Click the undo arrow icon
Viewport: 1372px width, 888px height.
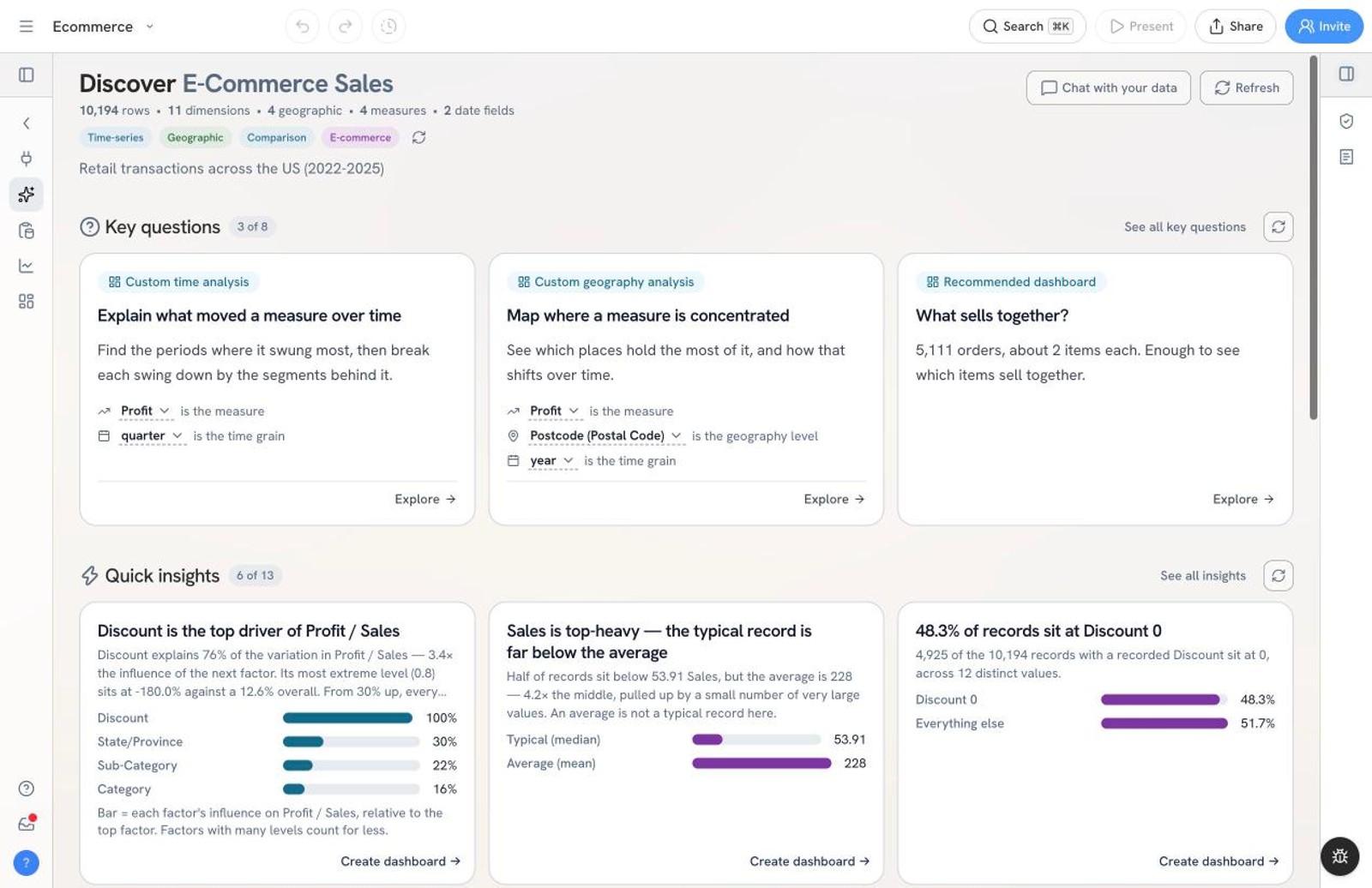(x=302, y=27)
